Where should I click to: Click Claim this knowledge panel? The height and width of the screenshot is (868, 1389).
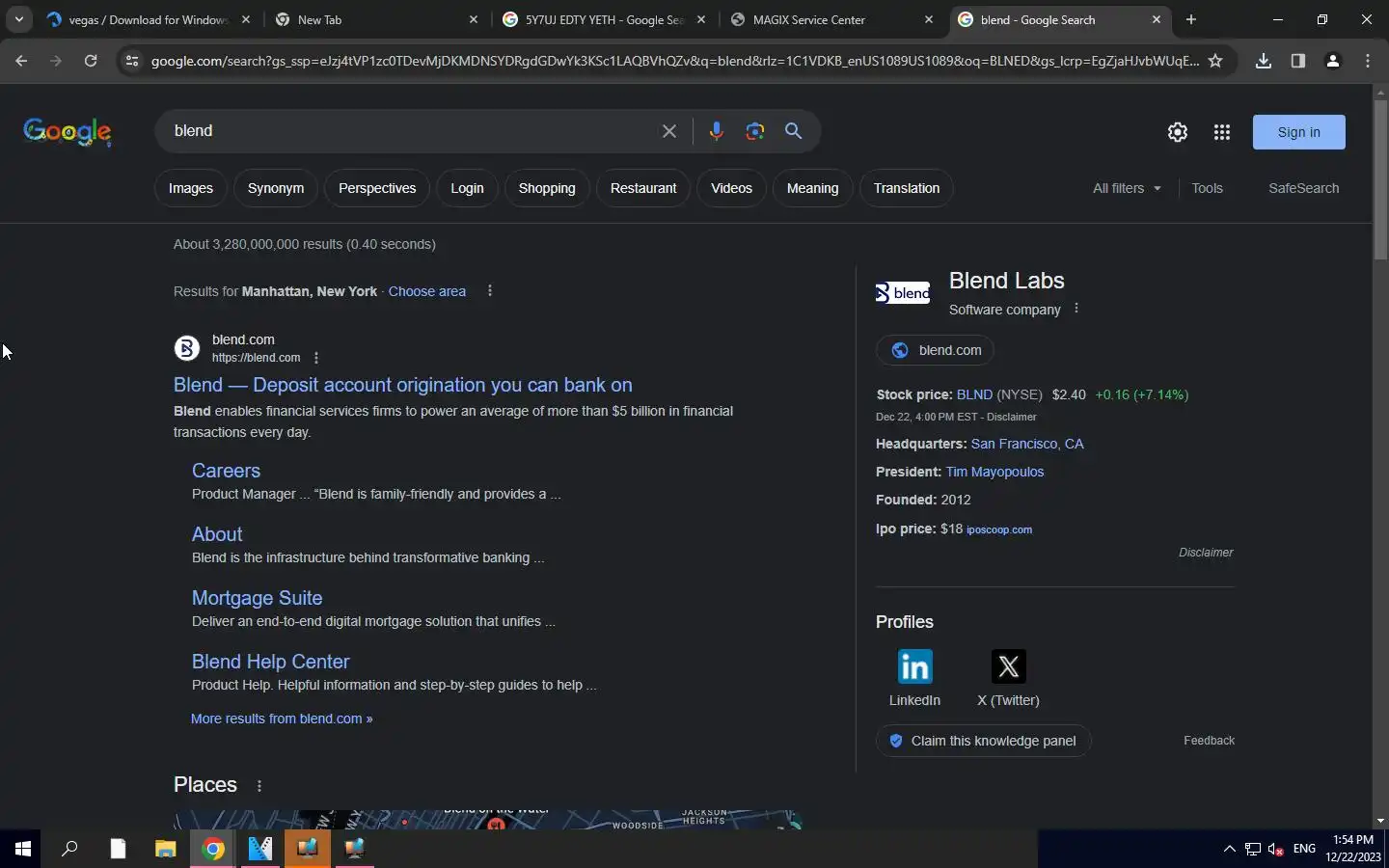click(x=983, y=741)
